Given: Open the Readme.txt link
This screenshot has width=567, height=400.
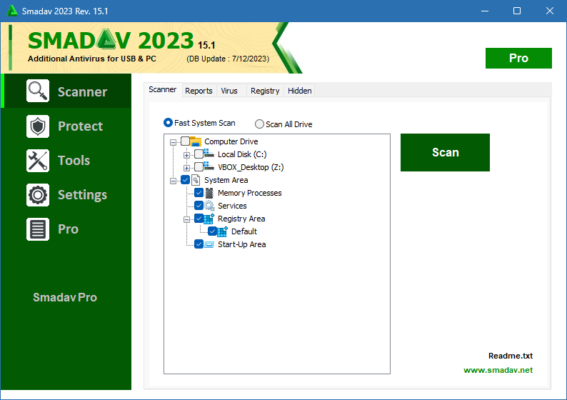Looking at the screenshot, I should pyautogui.click(x=510, y=356).
